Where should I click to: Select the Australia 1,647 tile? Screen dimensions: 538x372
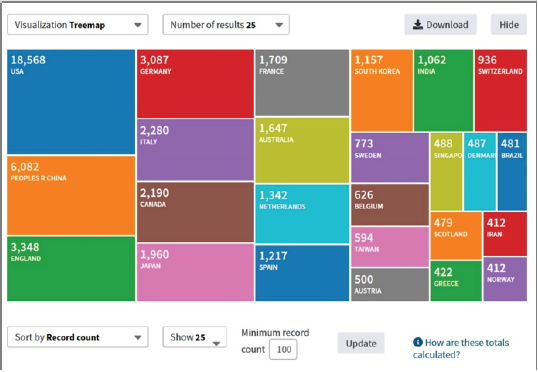click(x=302, y=150)
